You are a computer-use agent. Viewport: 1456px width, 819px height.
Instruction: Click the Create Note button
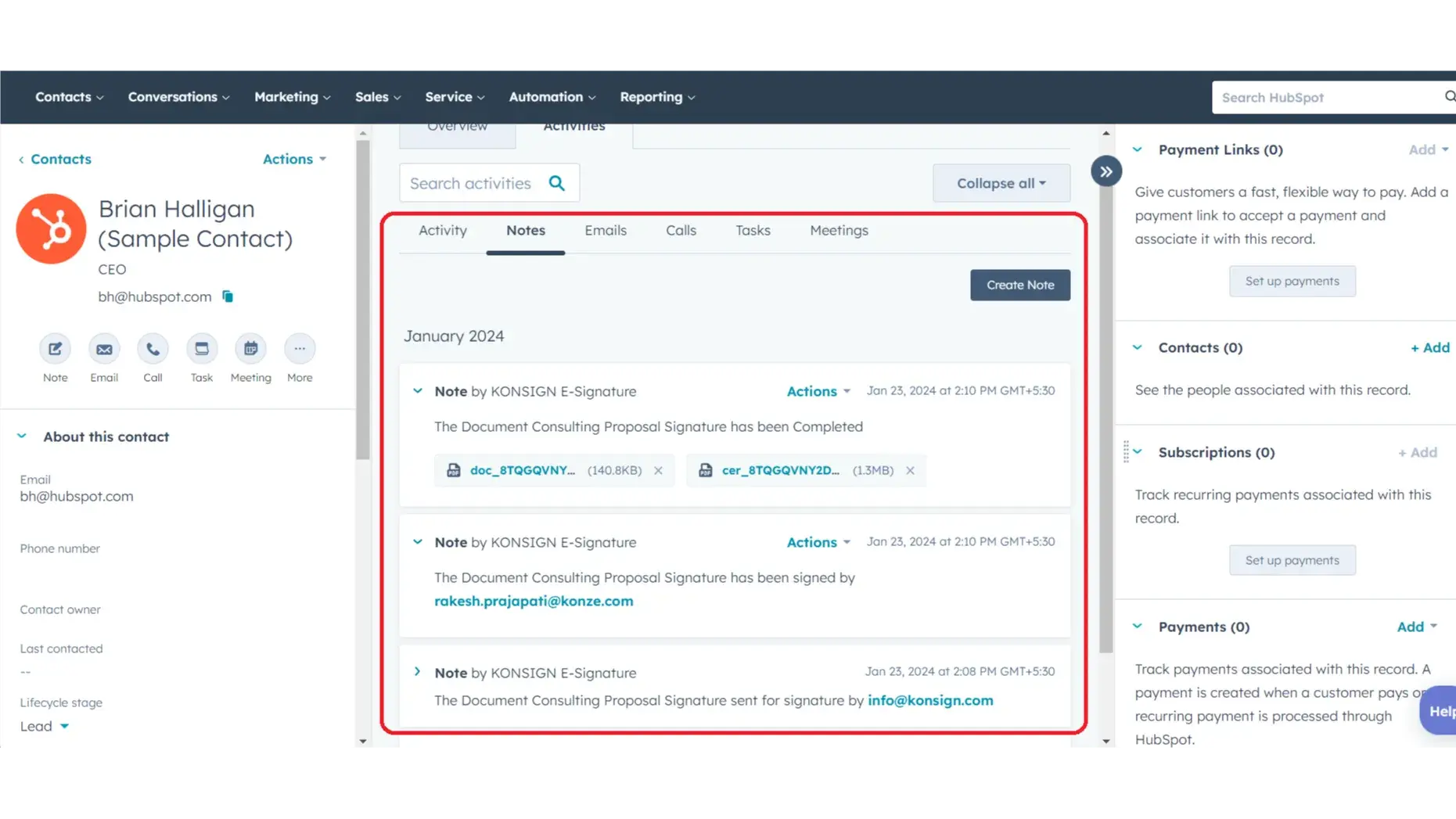1020,285
